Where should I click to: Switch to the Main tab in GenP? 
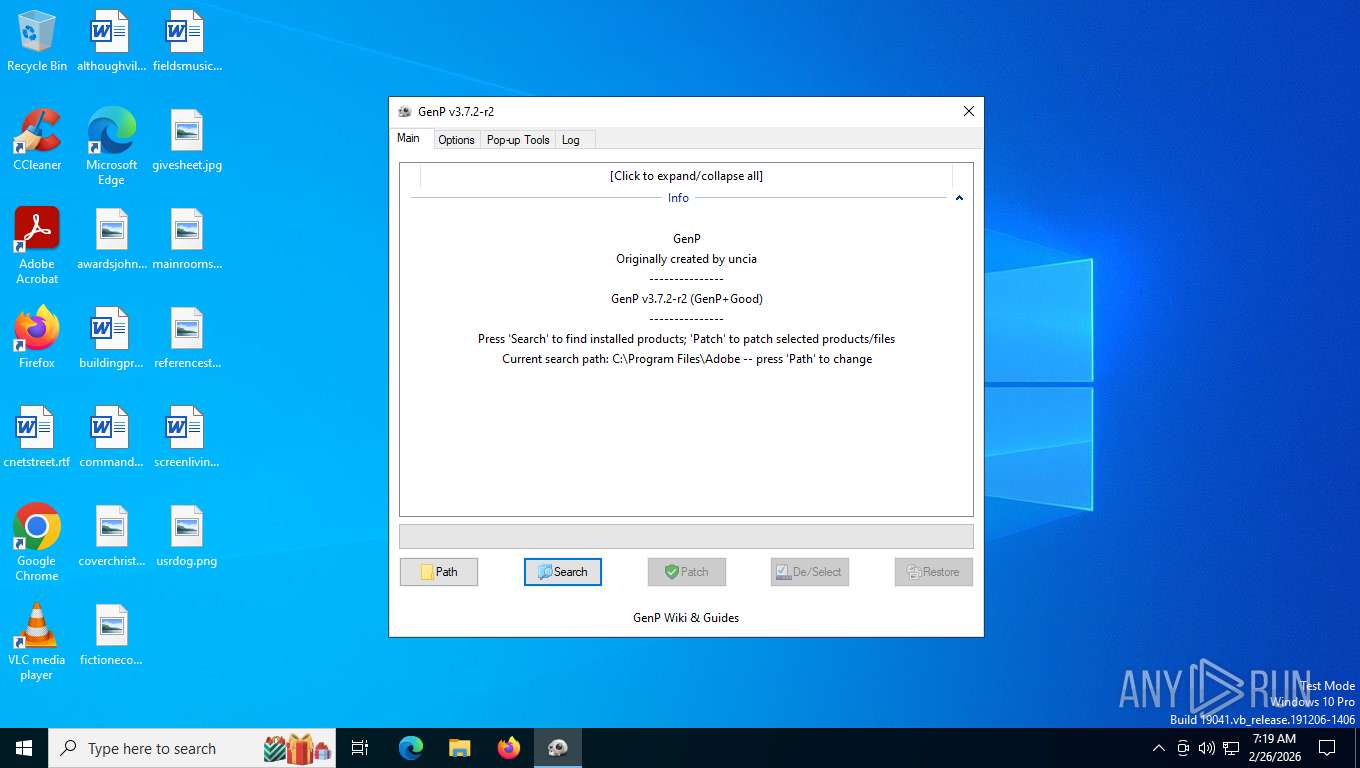409,139
